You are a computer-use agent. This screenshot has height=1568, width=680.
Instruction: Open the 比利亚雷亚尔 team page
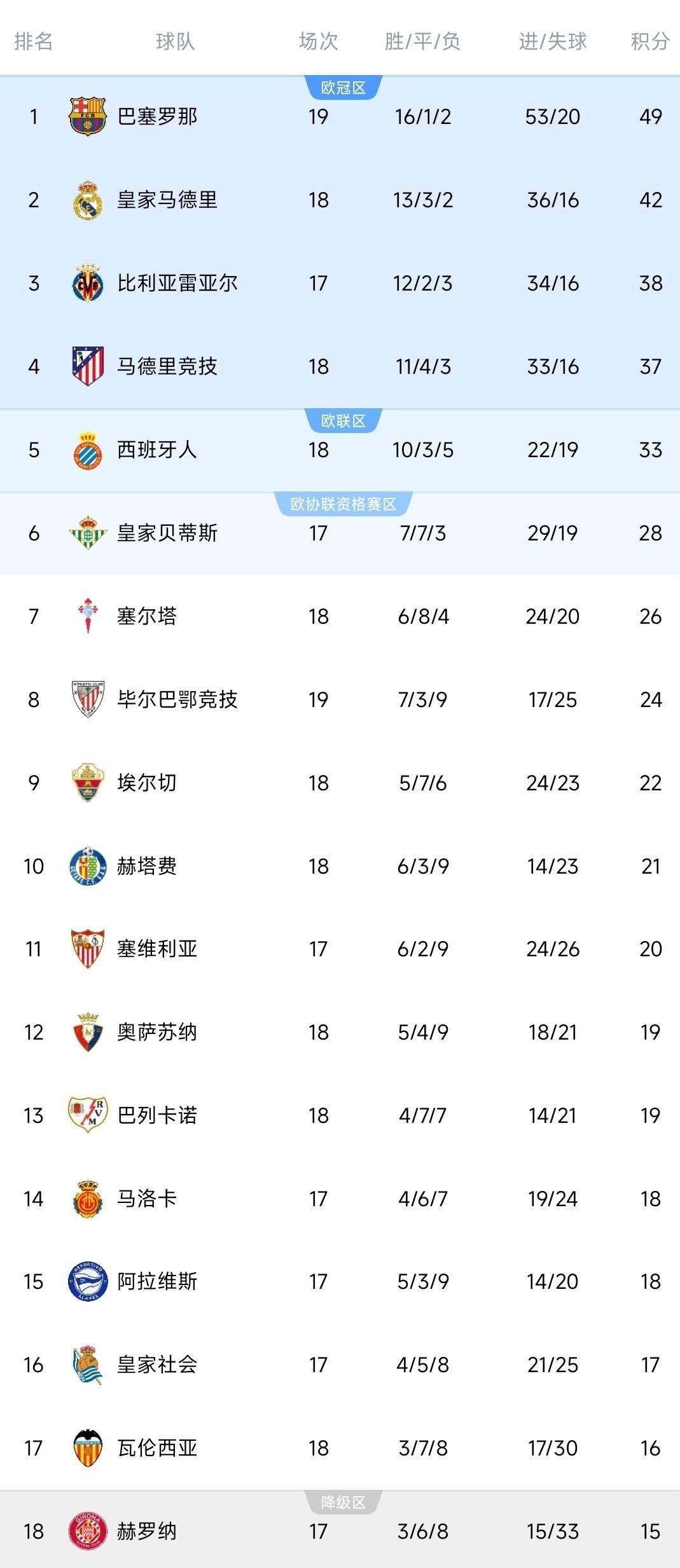click(x=178, y=282)
